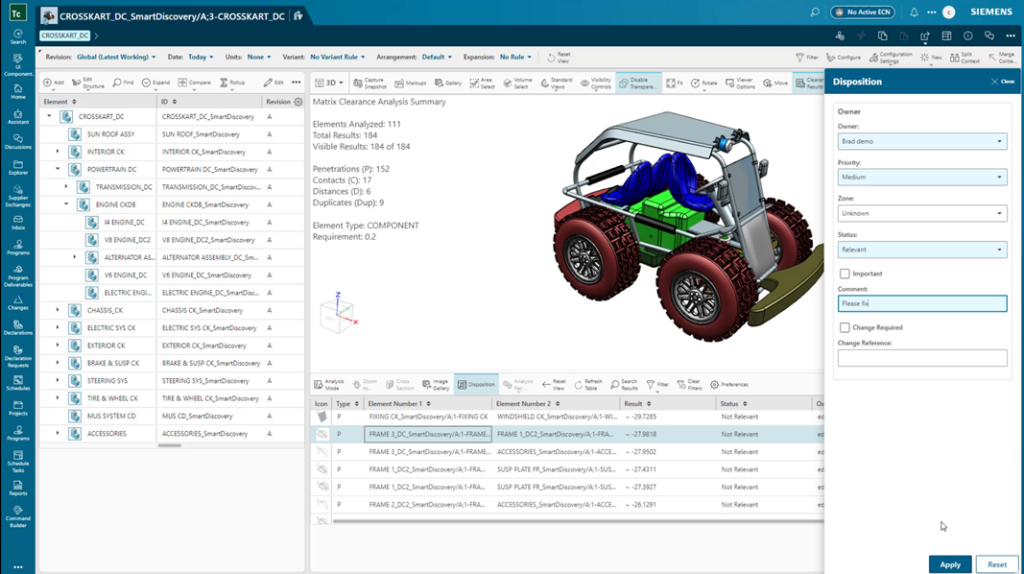Open Image Gallery in results toolbar

[436, 385]
